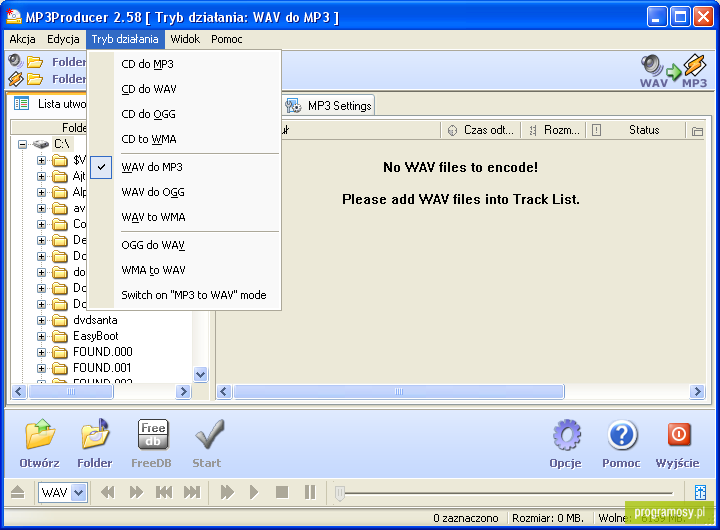Open the FreeDB database lookup
720x530 pixels.
click(x=153, y=434)
